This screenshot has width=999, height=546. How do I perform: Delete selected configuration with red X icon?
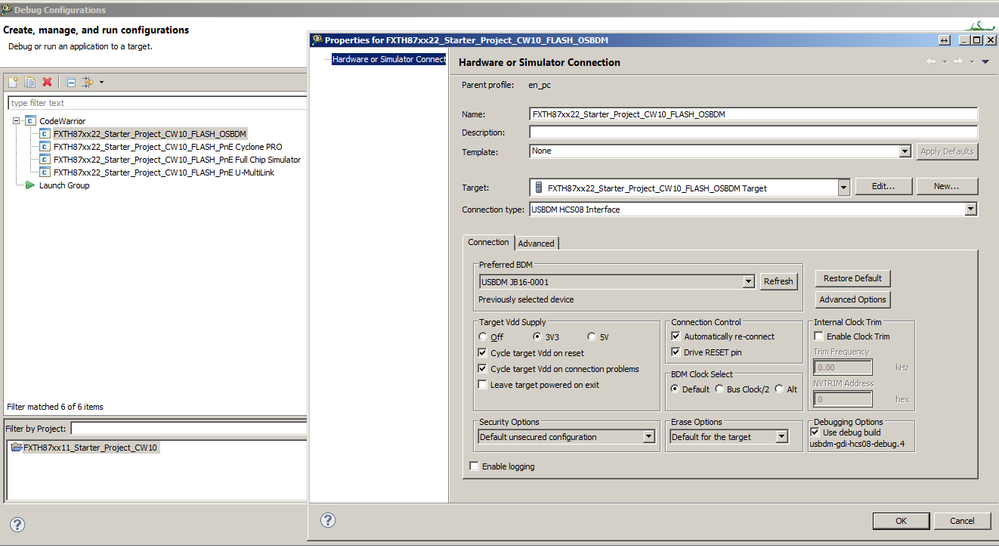tap(47, 82)
